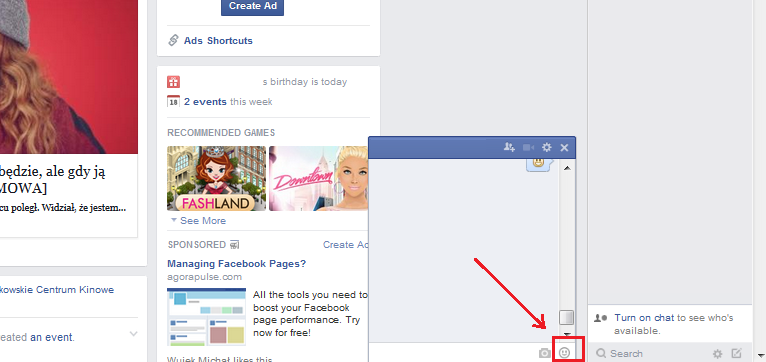
Task: Open chat window options gear
Action: coord(547,147)
